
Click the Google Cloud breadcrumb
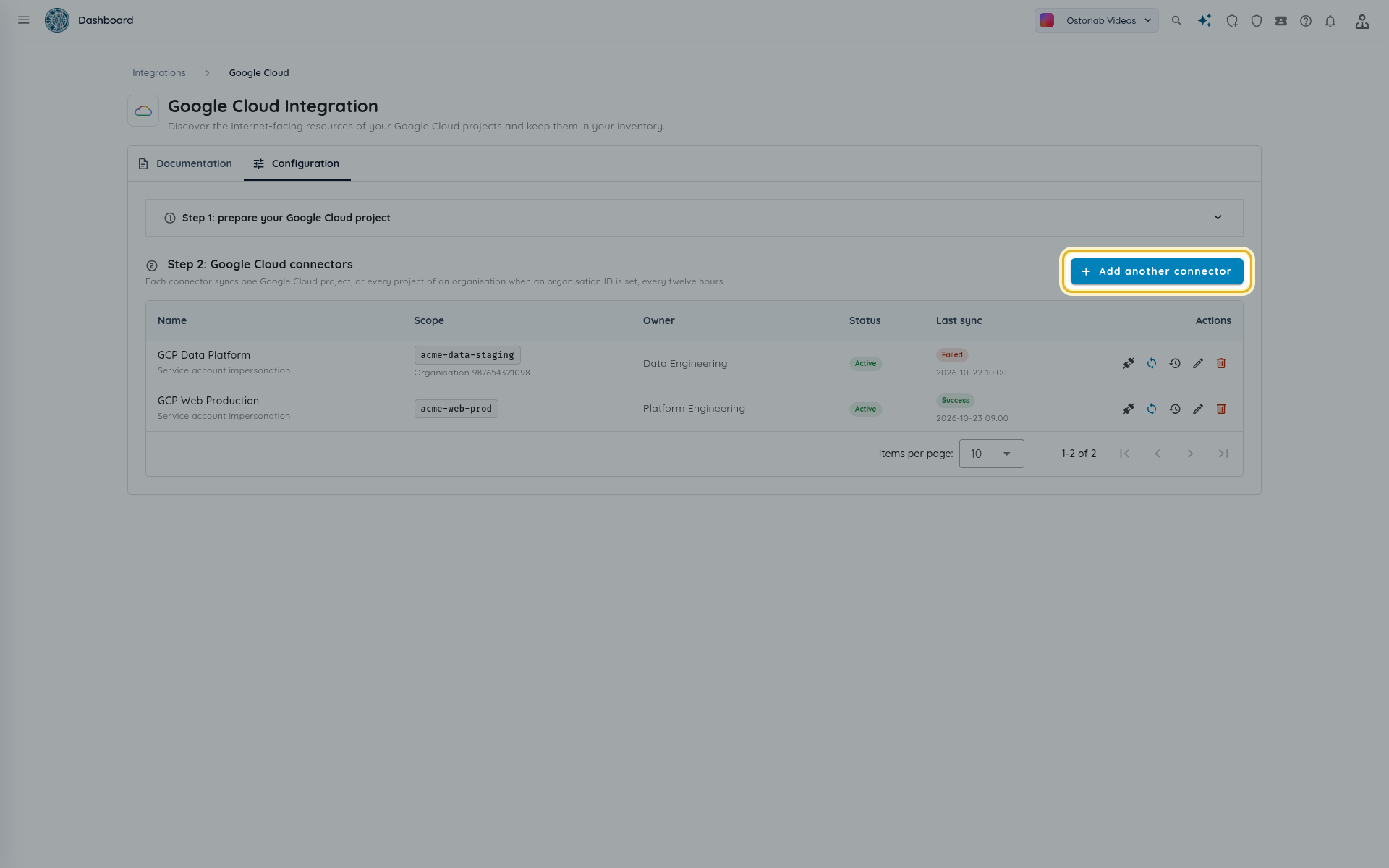click(x=259, y=73)
